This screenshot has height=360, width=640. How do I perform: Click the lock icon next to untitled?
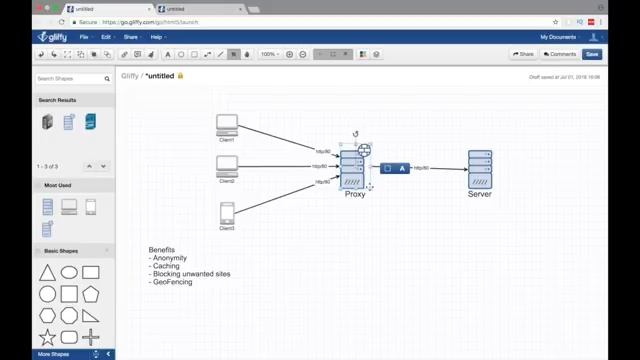(180, 76)
